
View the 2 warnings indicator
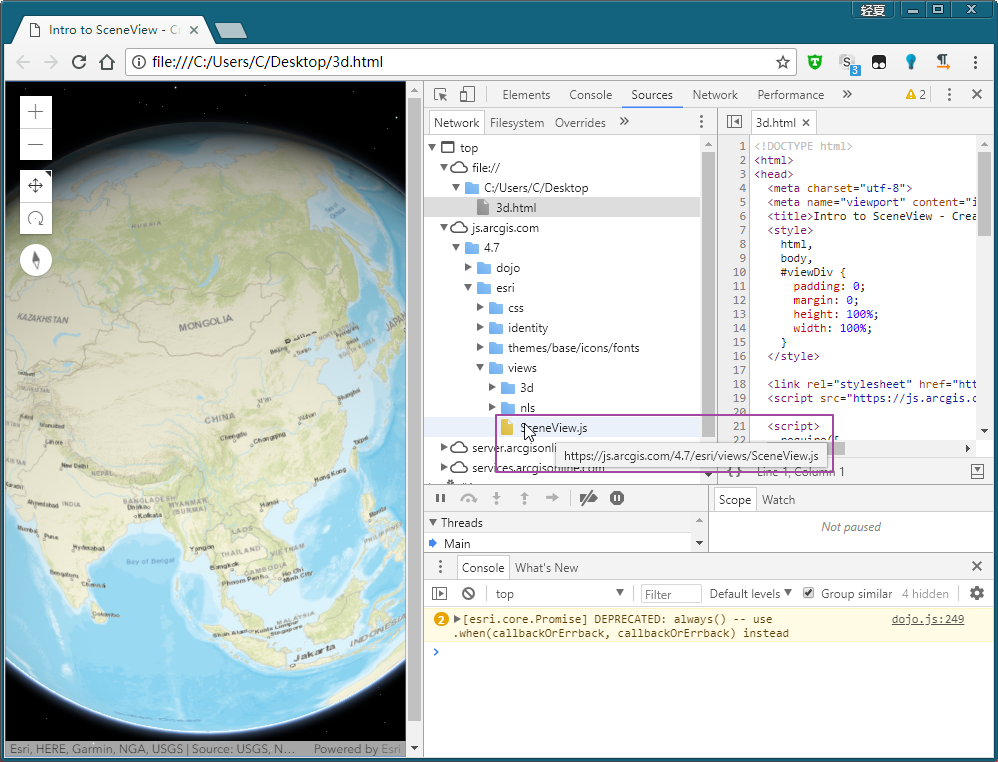[x=916, y=94]
